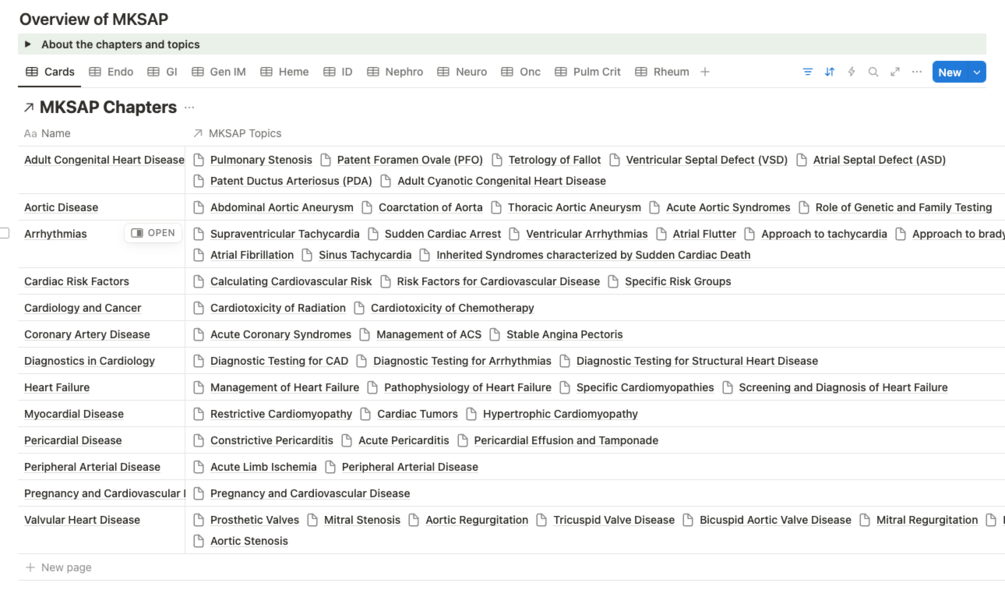Click page icon beside Tetrology of Fallot
1005x597 pixels.
pos(497,160)
